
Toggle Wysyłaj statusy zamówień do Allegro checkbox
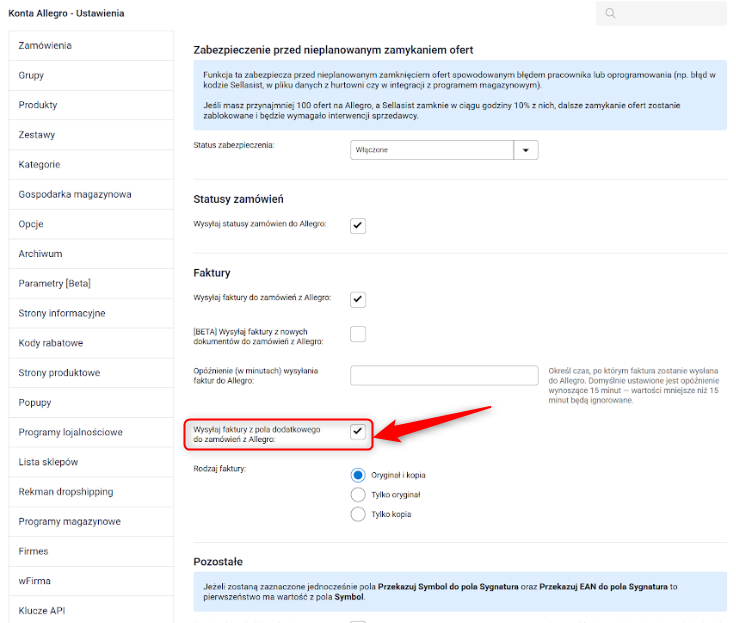point(358,225)
